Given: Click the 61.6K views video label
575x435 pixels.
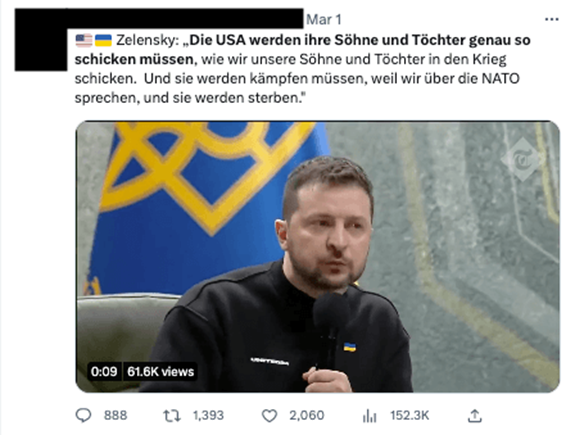Looking at the screenshot, I should (160, 372).
